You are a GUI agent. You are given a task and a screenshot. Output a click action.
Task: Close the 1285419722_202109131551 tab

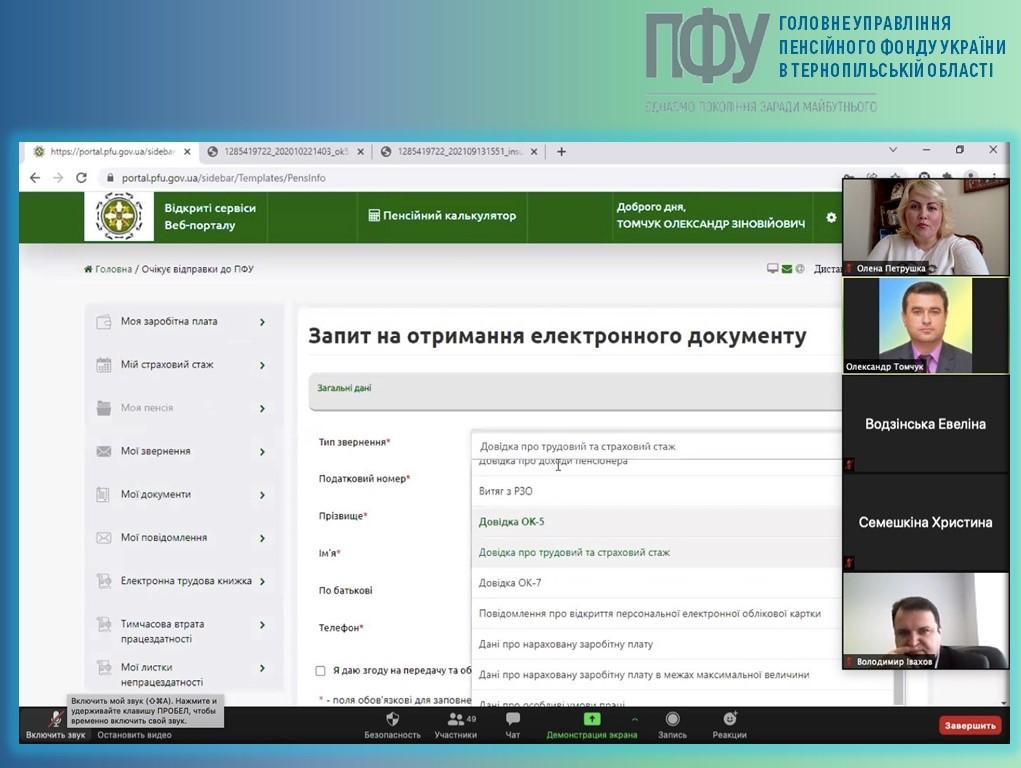tap(534, 152)
